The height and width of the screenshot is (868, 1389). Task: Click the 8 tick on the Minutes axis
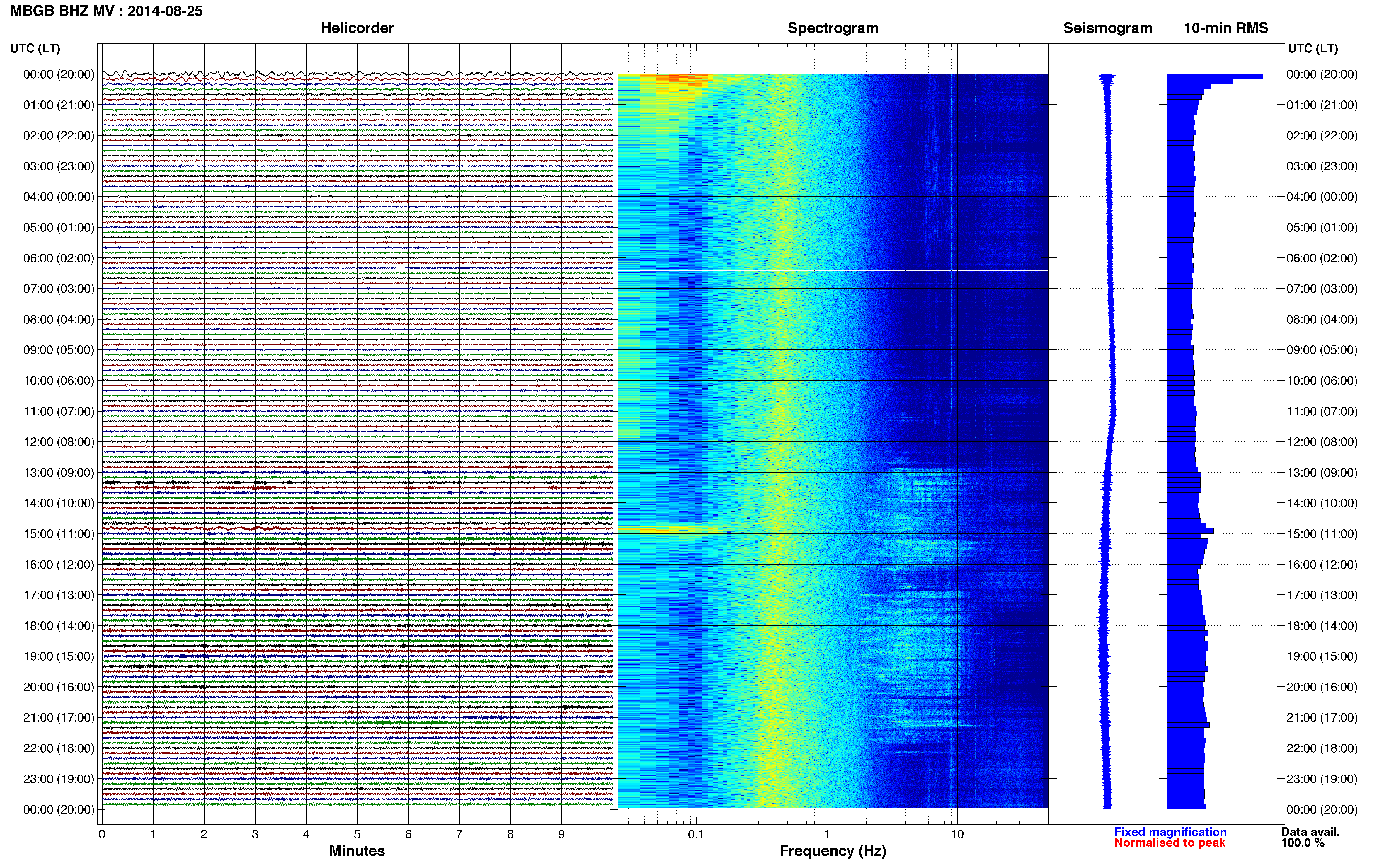tap(510, 834)
